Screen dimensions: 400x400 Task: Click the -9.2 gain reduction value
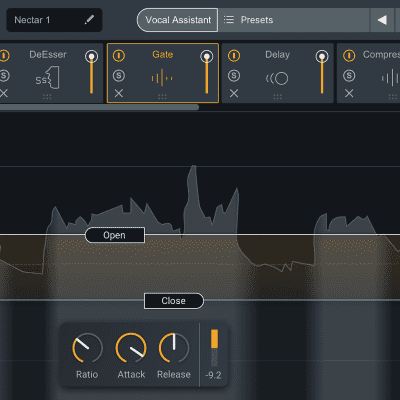tap(213, 375)
